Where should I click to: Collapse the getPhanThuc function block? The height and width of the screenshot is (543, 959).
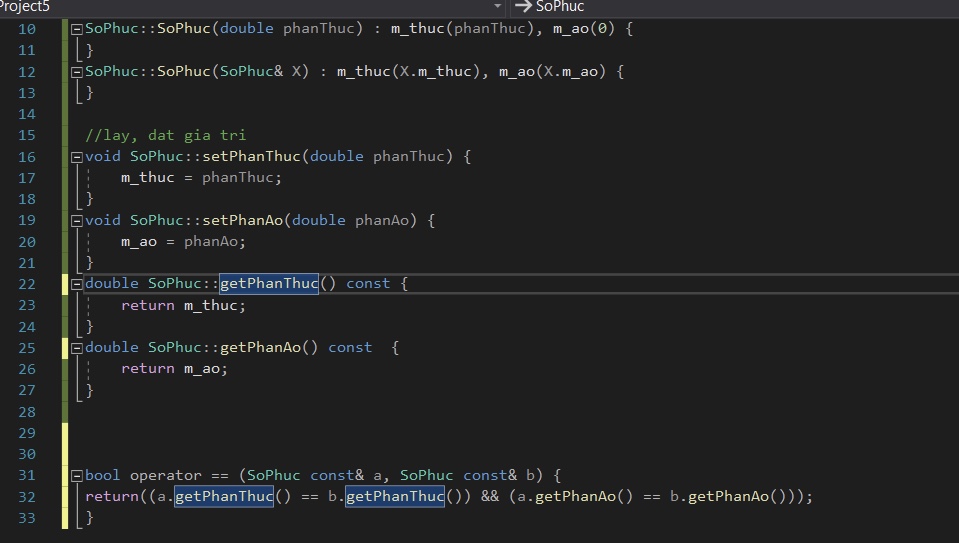[77, 284]
